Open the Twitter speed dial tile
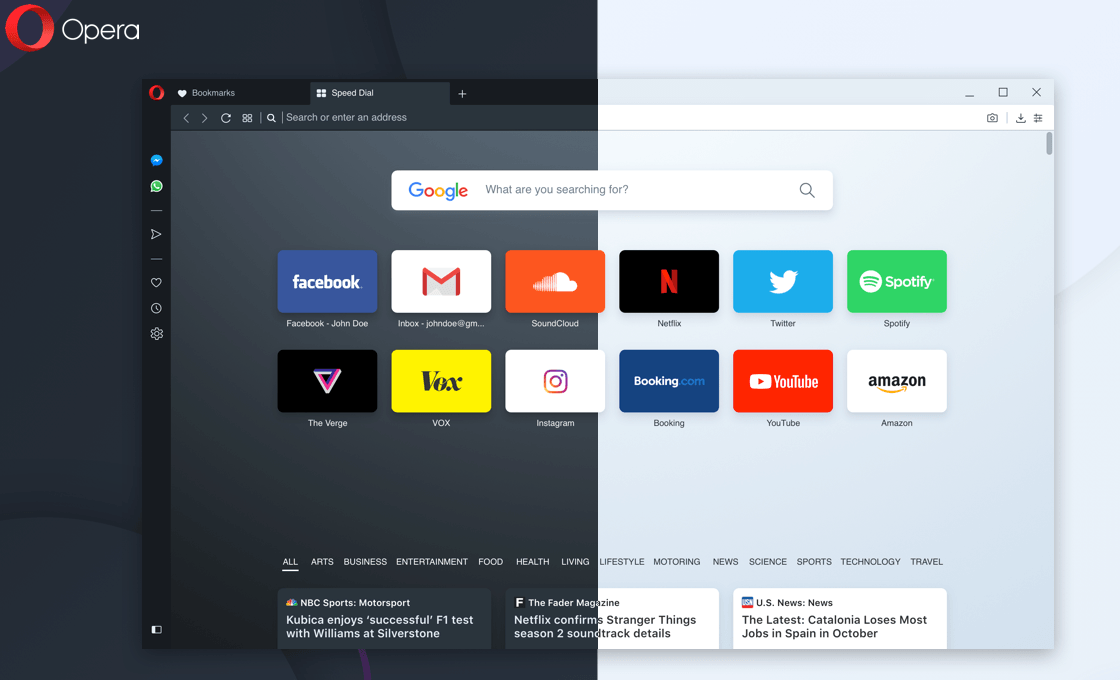 [783, 281]
